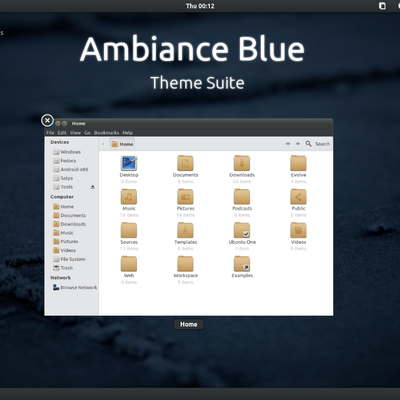
Task: Open the File menu
Action: 50,133
